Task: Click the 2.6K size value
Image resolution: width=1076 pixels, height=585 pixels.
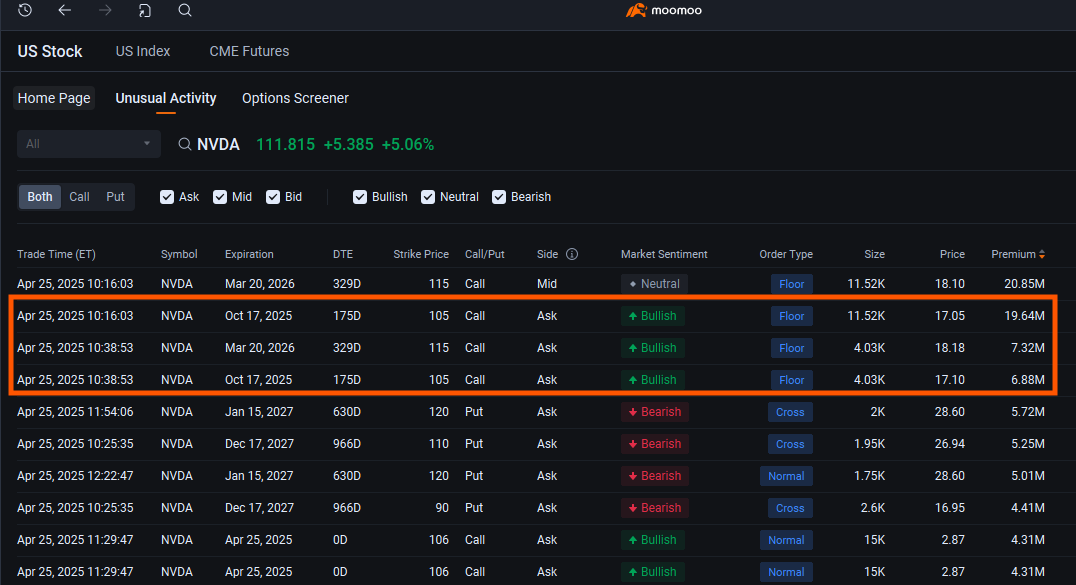Action: coord(873,508)
